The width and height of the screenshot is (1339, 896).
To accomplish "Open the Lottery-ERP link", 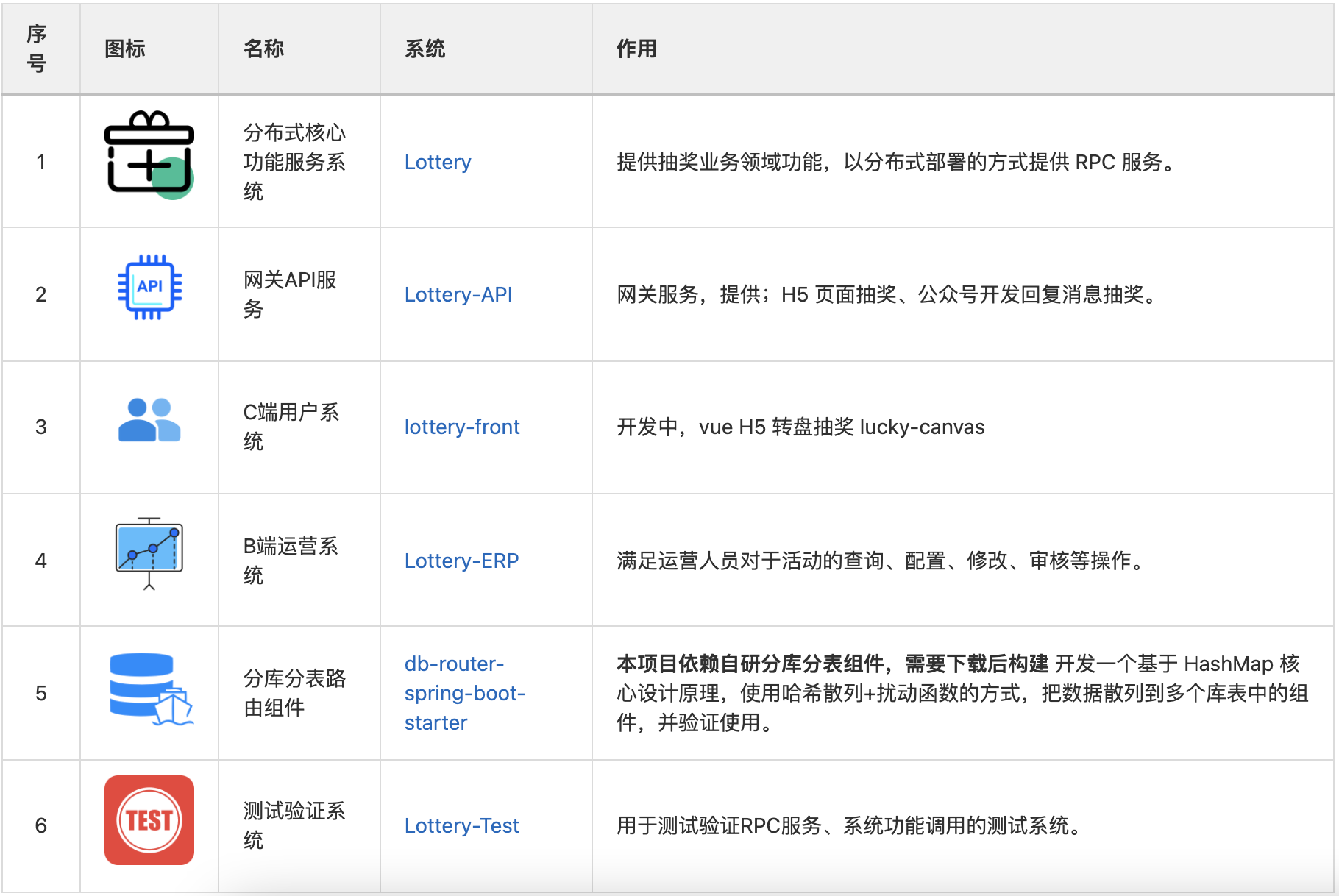I will 461,561.
